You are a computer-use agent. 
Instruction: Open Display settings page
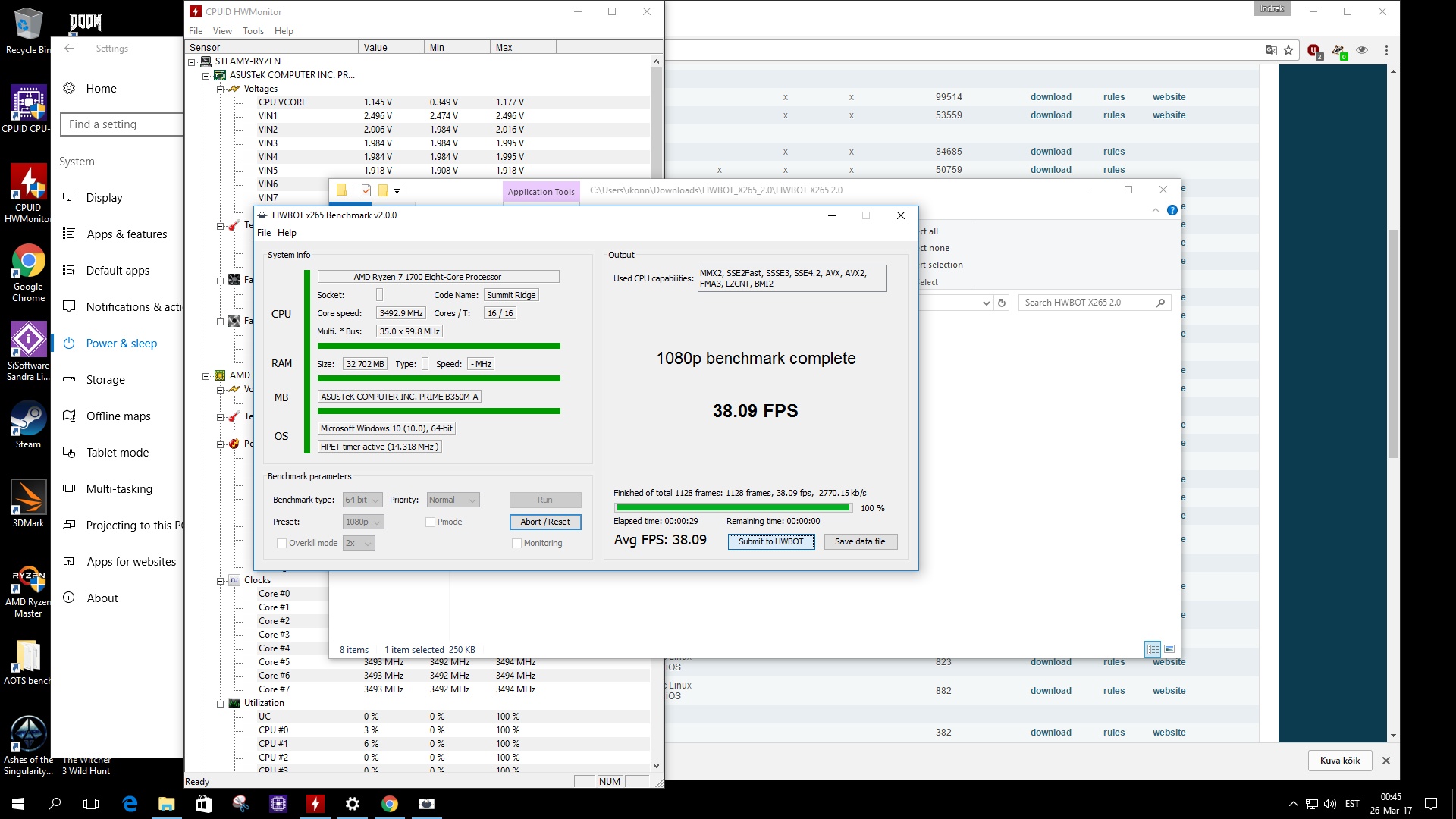(105, 198)
